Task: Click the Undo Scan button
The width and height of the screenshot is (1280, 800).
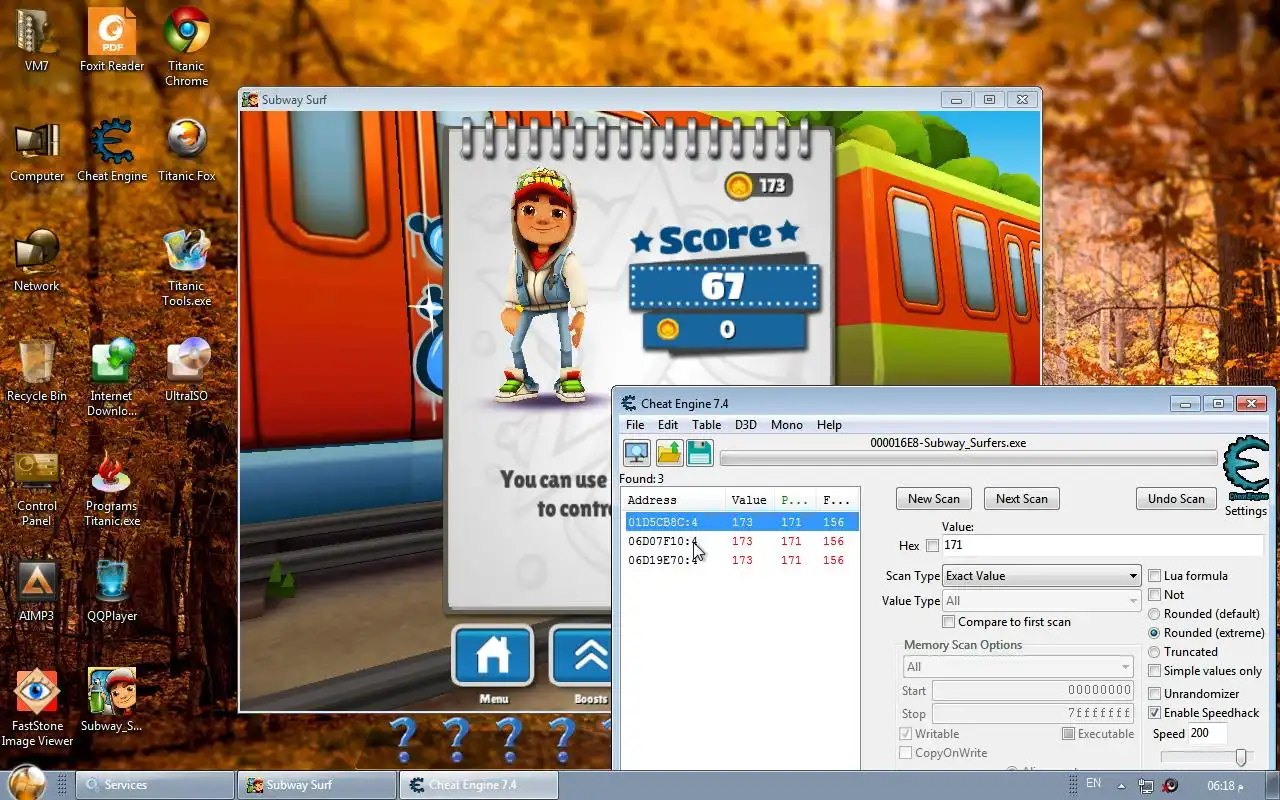Action: pyautogui.click(x=1176, y=499)
